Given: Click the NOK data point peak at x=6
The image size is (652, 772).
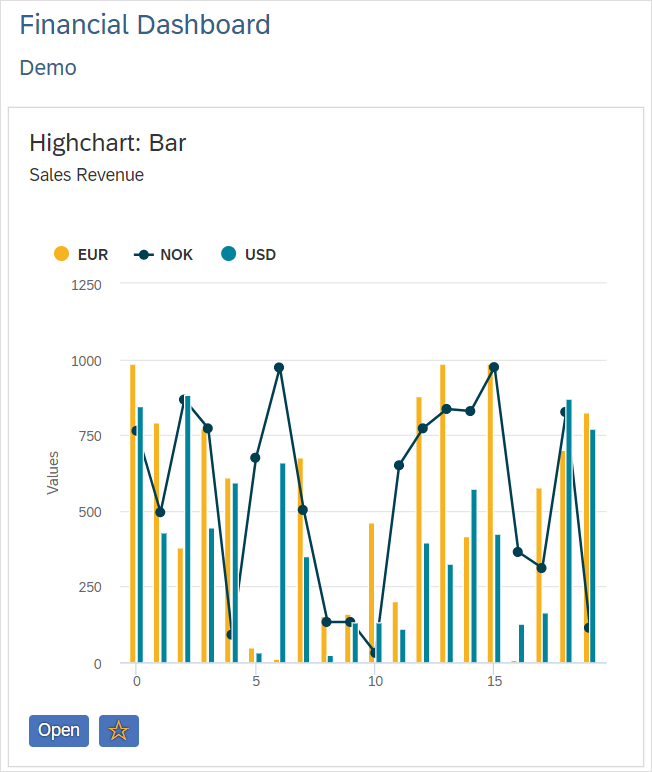Looking at the screenshot, I should coord(279,367).
